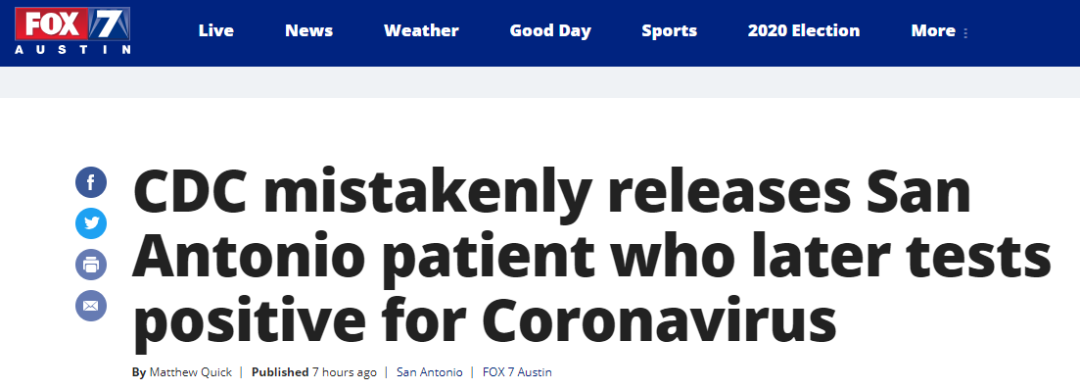Email the article using envelope icon
This screenshot has width=1080, height=390.
(91, 305)
